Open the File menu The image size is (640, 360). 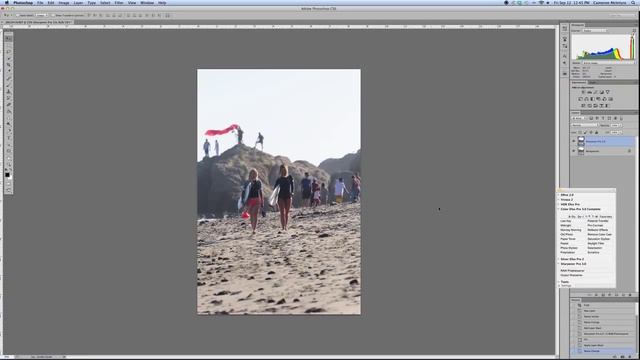[x=40, y=3]
